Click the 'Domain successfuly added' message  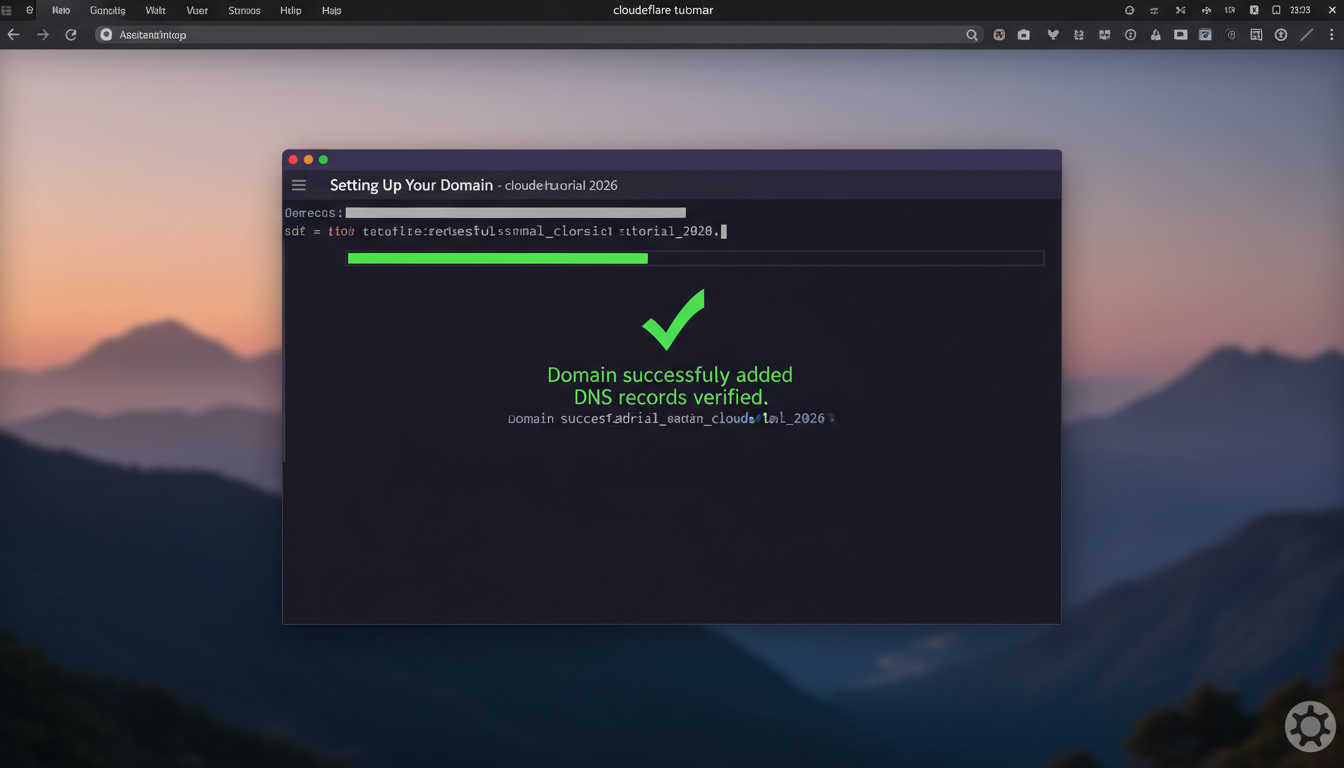tap(670, 375)
